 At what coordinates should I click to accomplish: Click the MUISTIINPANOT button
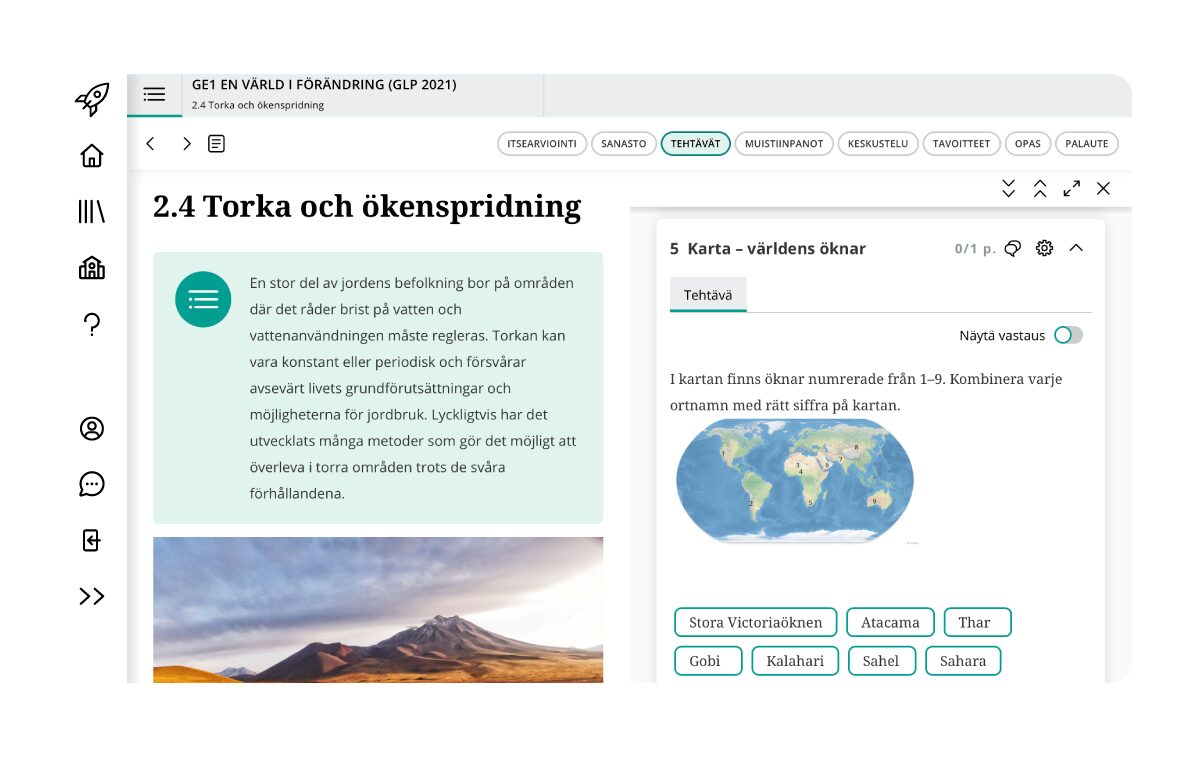coord(784,144)
